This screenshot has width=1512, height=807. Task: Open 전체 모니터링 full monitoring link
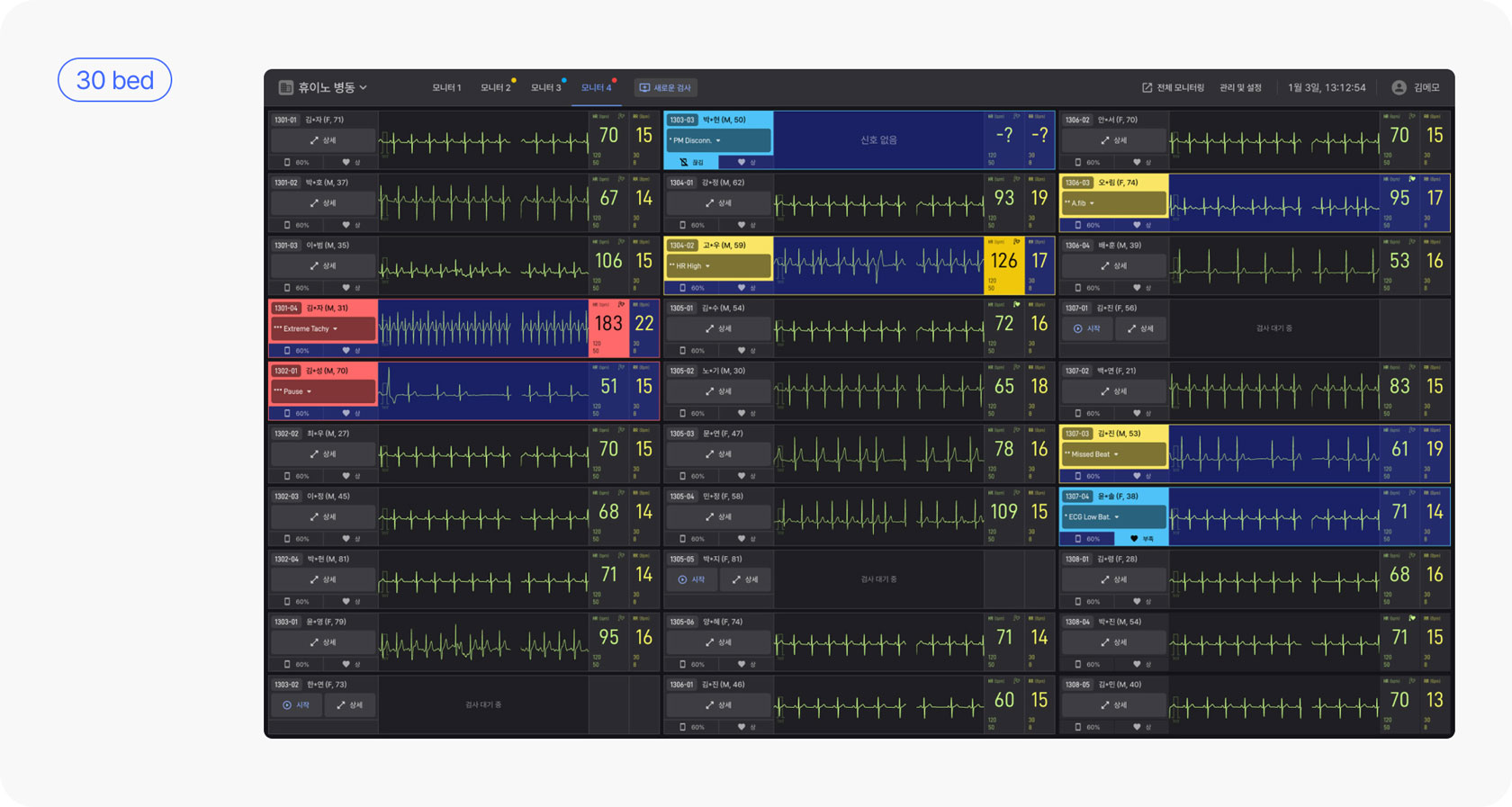coord(1173,87)
